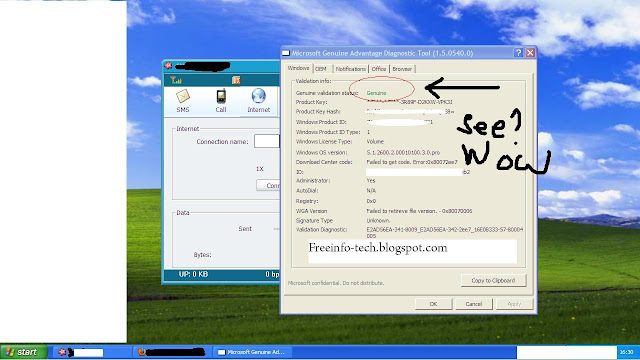The height and width of the screenshot is (360, 640).
Task: Click the Windows License Type value Volume
Action: 375,142
